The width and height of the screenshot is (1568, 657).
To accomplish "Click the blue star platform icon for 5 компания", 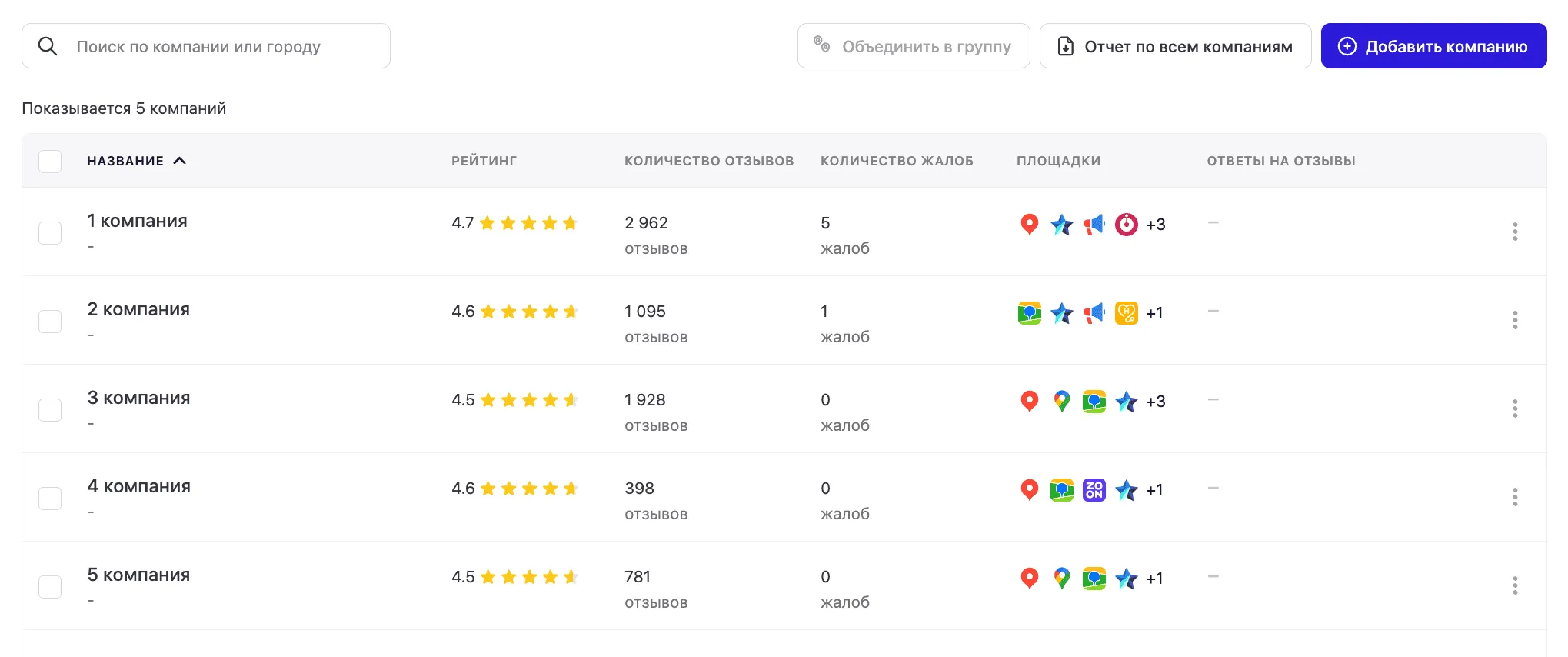I will click(1126, 579).
